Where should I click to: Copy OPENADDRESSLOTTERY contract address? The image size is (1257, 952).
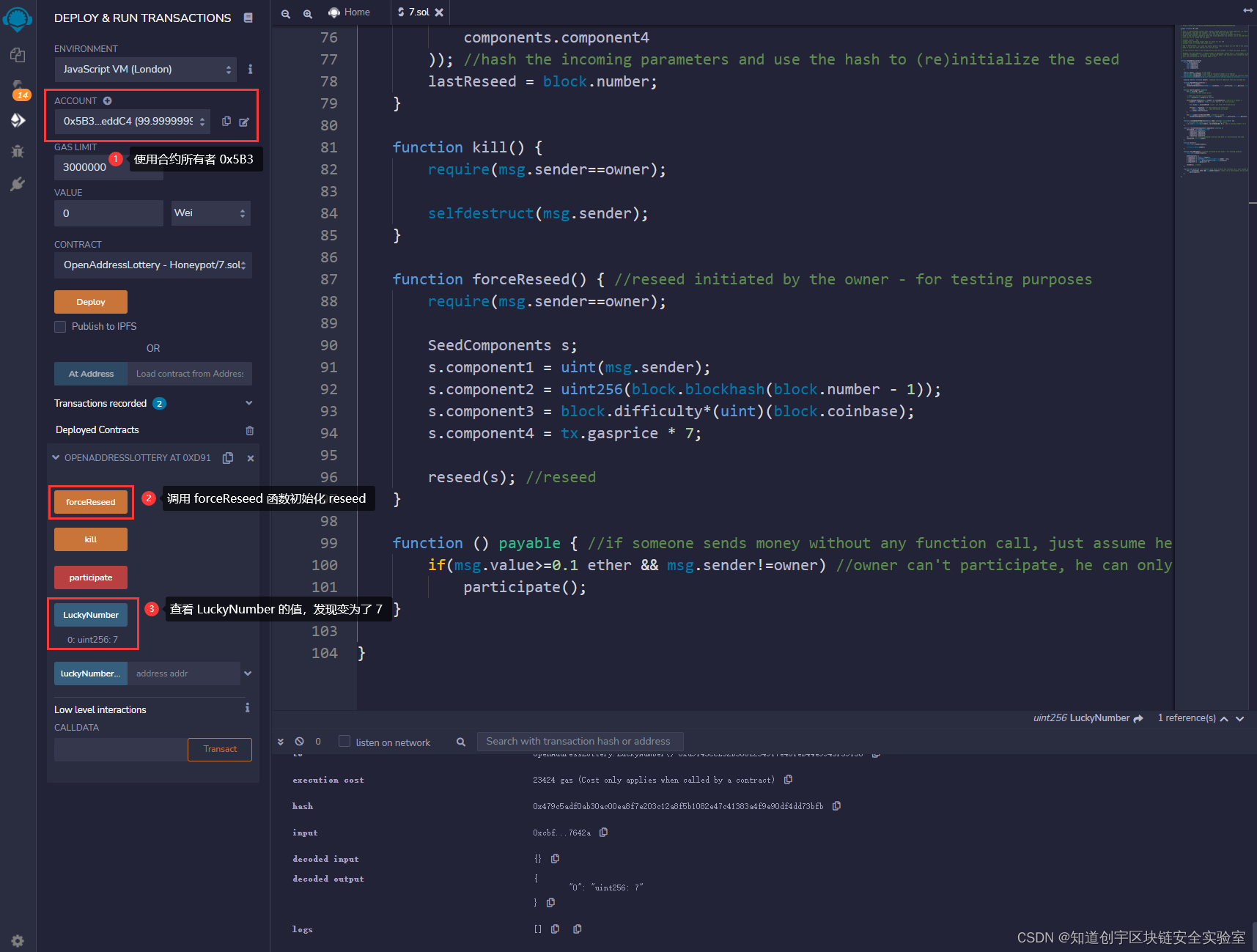(x=228, y=458)
